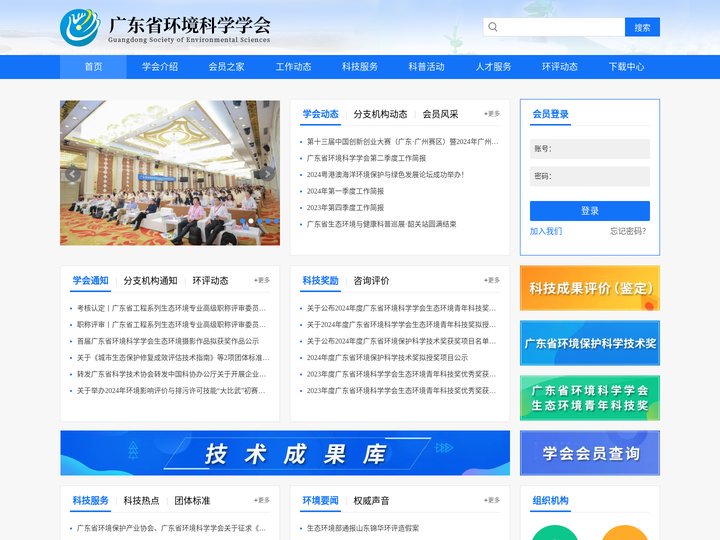Open 环评动态 navigation item
The image size is (720, 540).
[x=560, y=67]
